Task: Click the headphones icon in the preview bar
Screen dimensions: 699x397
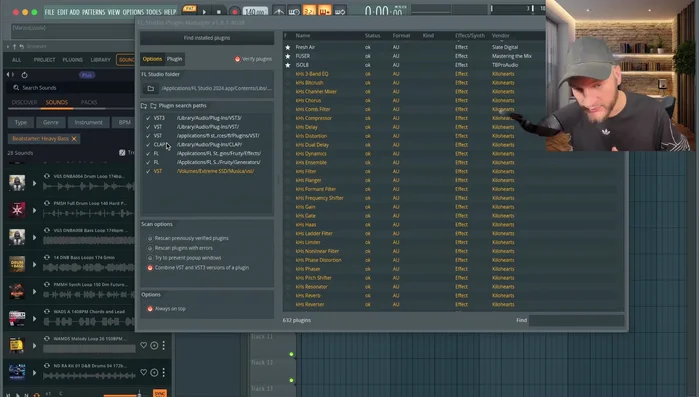Action: pos(37,394)
